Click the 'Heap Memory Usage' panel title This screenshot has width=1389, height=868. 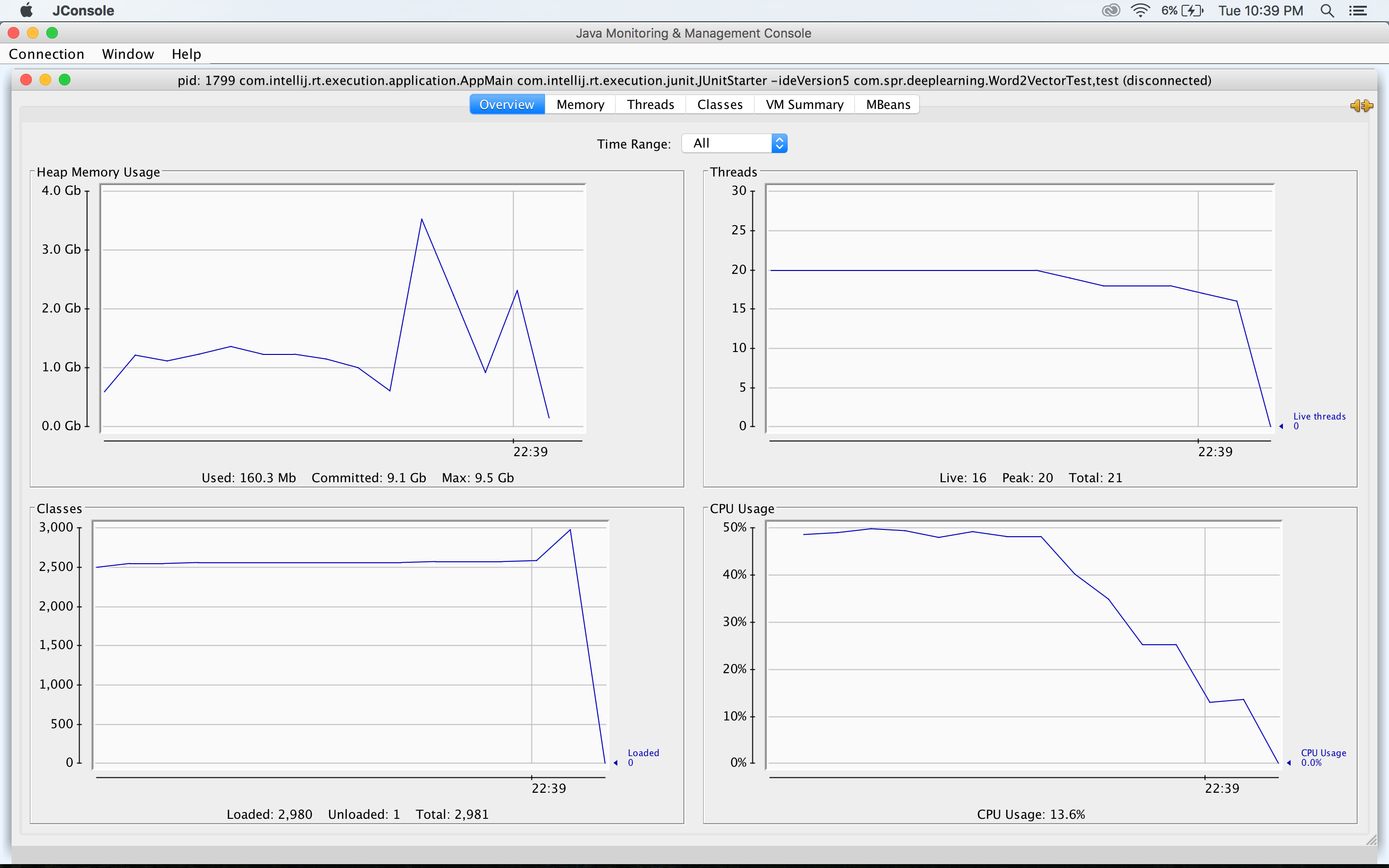[98, 172]
